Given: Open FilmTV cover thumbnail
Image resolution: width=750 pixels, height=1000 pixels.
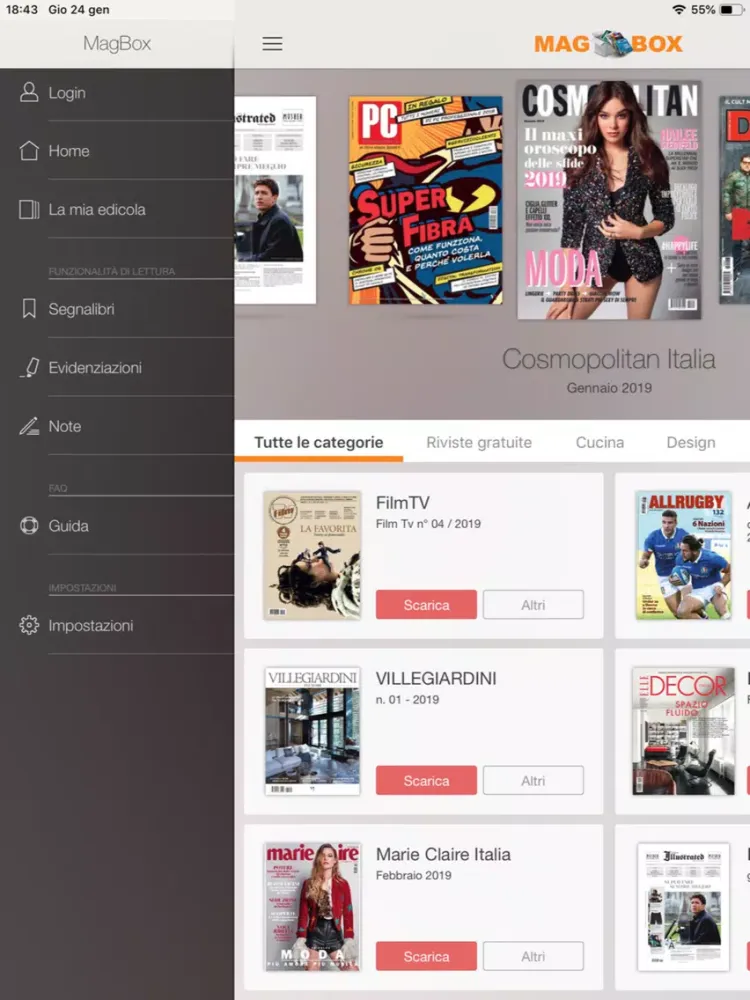Looking at the screenshot, I should pyautogui.click(x=312, y=555).
